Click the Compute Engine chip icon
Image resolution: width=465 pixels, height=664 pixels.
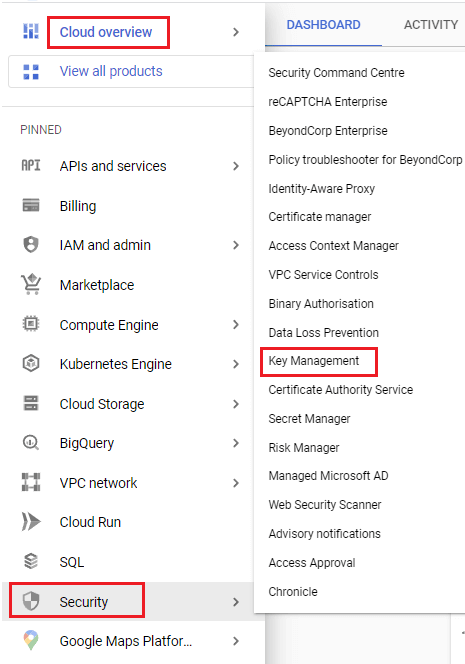[x=31, y=324]
